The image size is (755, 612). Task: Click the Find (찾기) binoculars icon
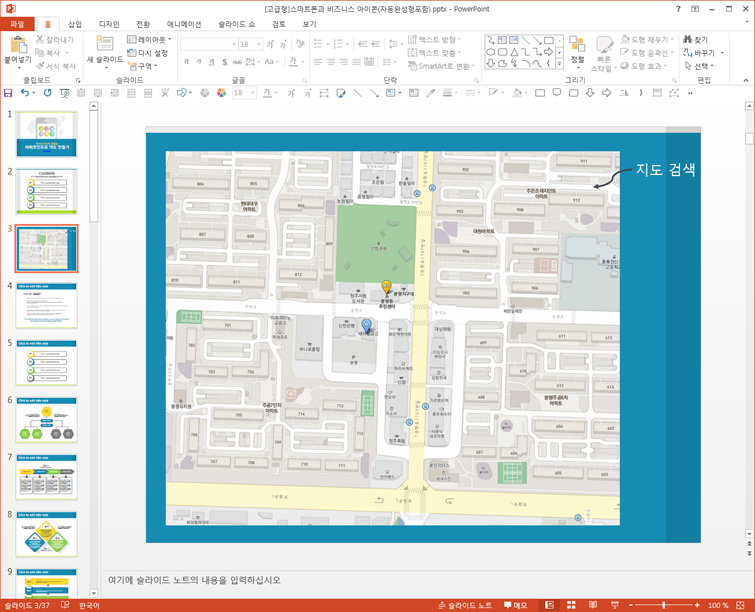point(688,39)
